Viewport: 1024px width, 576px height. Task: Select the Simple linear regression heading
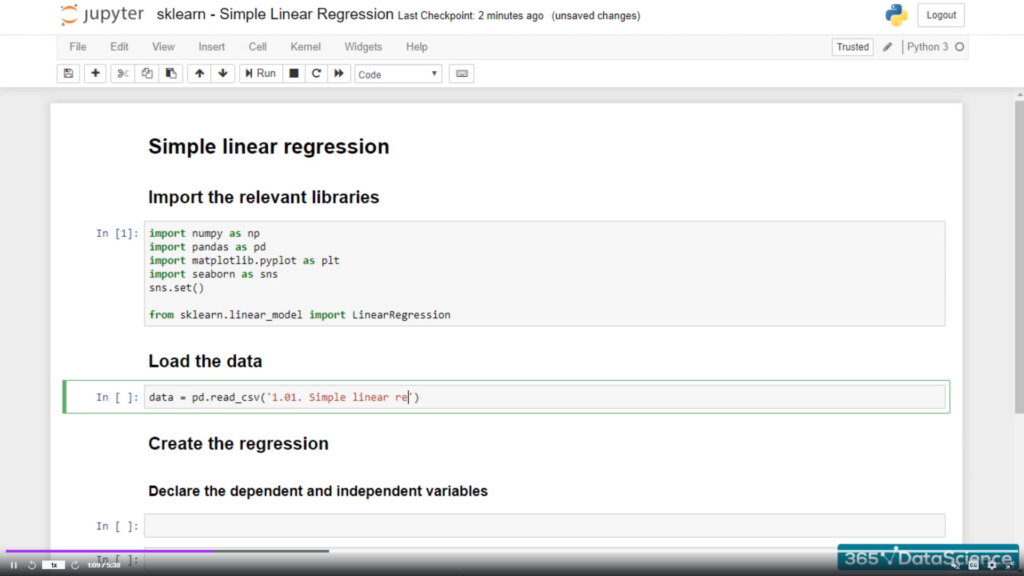268,146
